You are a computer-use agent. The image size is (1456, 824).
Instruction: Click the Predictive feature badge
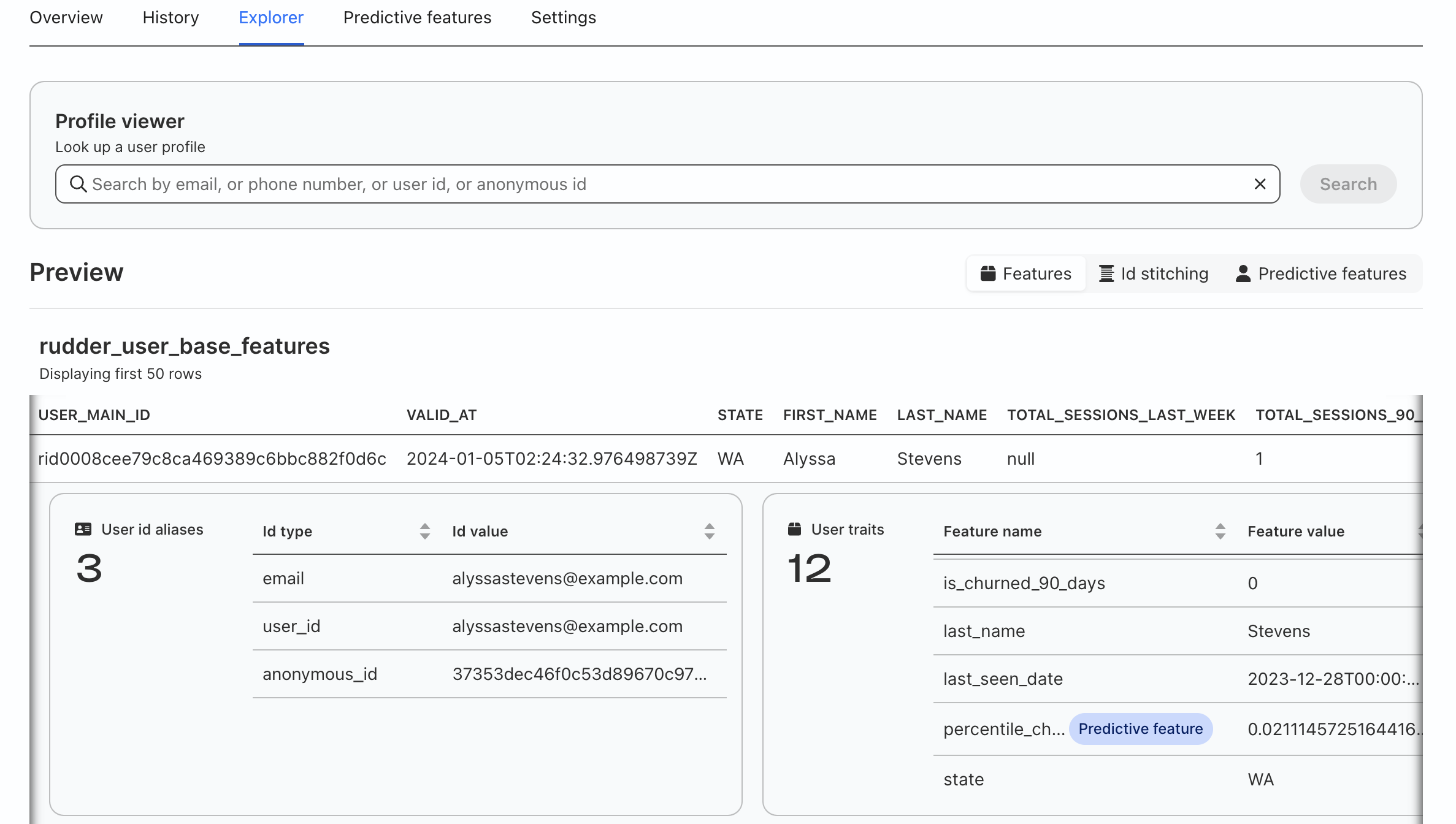(1141, 728)
